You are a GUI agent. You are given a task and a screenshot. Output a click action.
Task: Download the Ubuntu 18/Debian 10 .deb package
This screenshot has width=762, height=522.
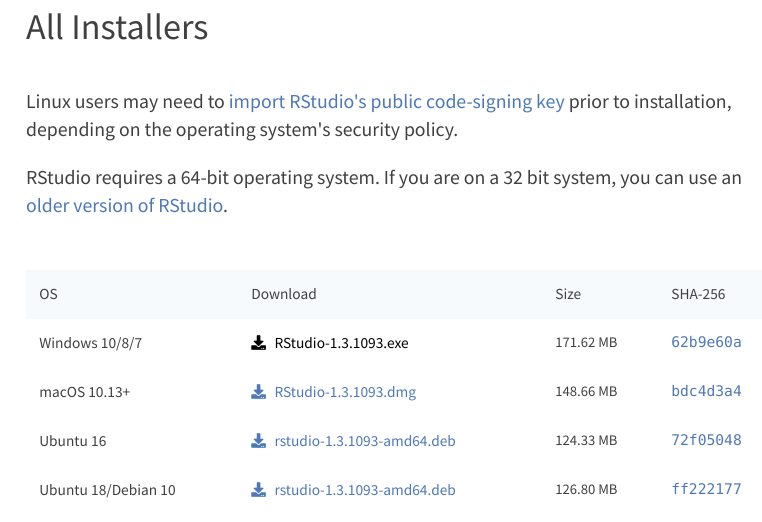pos(364,490)
